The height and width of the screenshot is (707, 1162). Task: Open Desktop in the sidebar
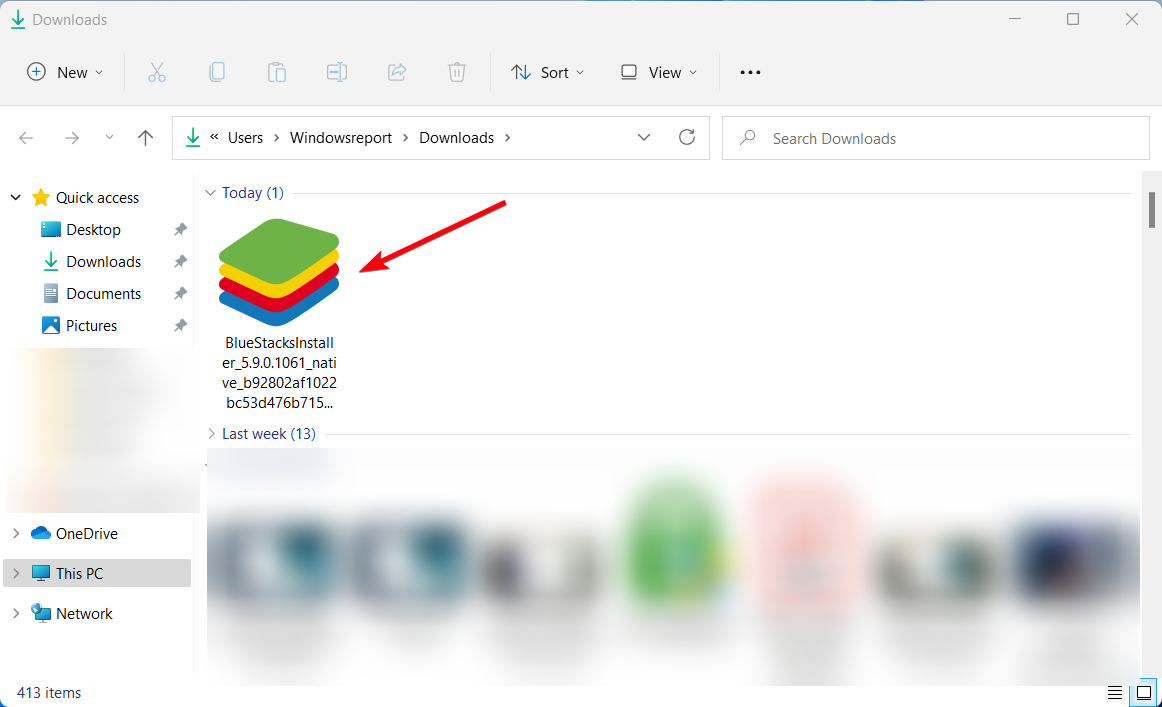coord(93,230)
